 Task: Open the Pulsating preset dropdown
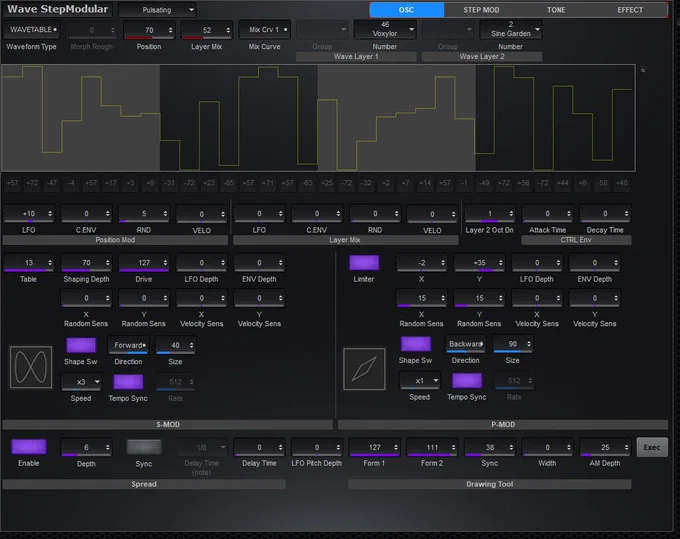[x=157, y=10]
